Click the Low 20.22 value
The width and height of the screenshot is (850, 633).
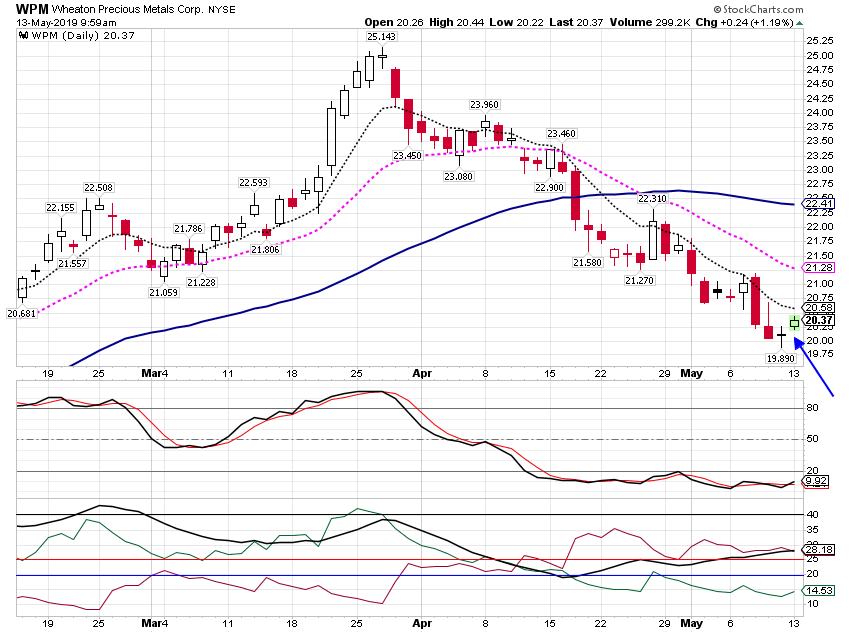(x=516, y=22)
